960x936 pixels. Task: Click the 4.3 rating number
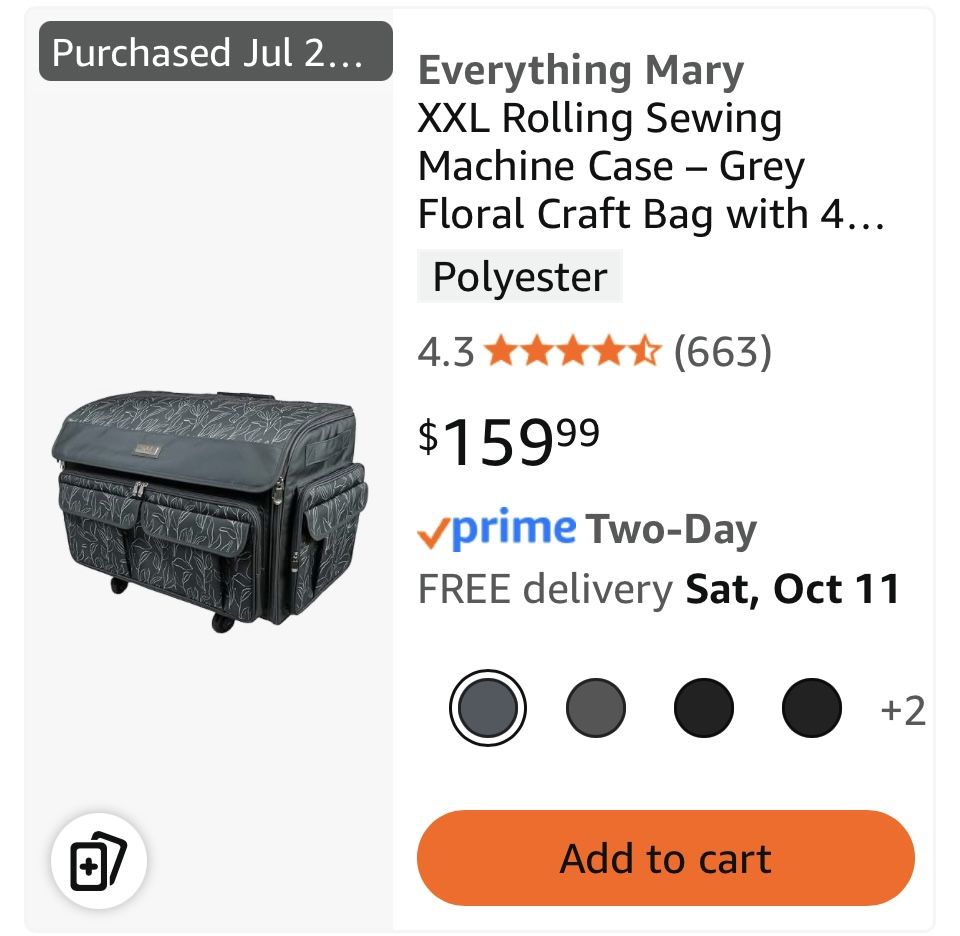click(x=445, y=352)
